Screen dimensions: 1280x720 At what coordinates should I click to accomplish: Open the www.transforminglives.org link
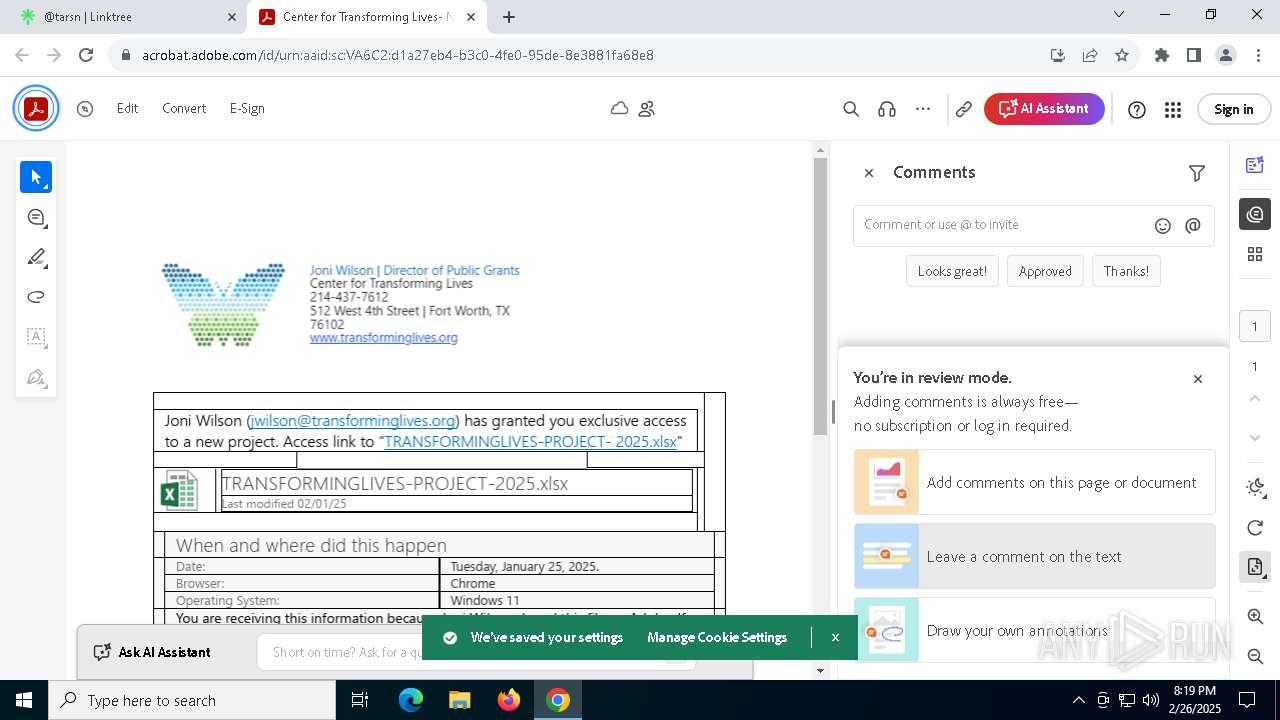click(x=384, y=338)
